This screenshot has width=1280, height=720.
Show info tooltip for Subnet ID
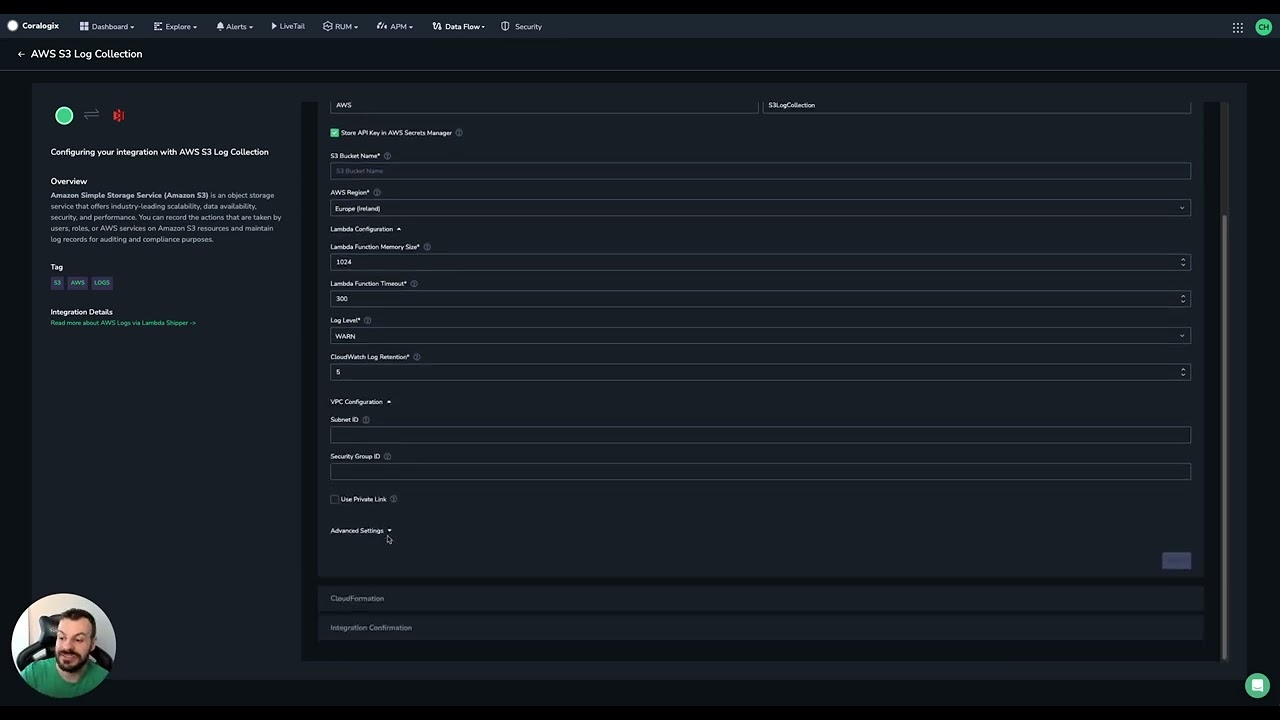(366, 420)
